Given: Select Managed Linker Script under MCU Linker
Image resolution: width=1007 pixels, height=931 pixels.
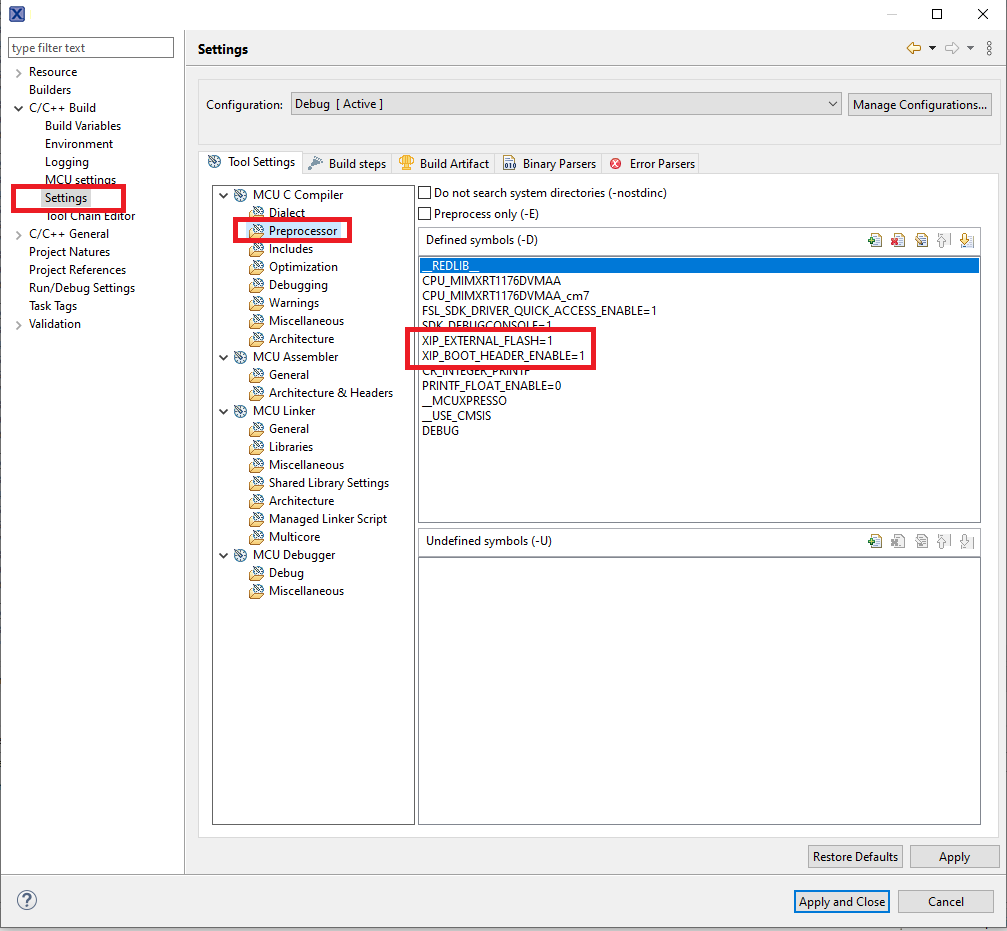Looking at the screenshot, I should (327, 519).
